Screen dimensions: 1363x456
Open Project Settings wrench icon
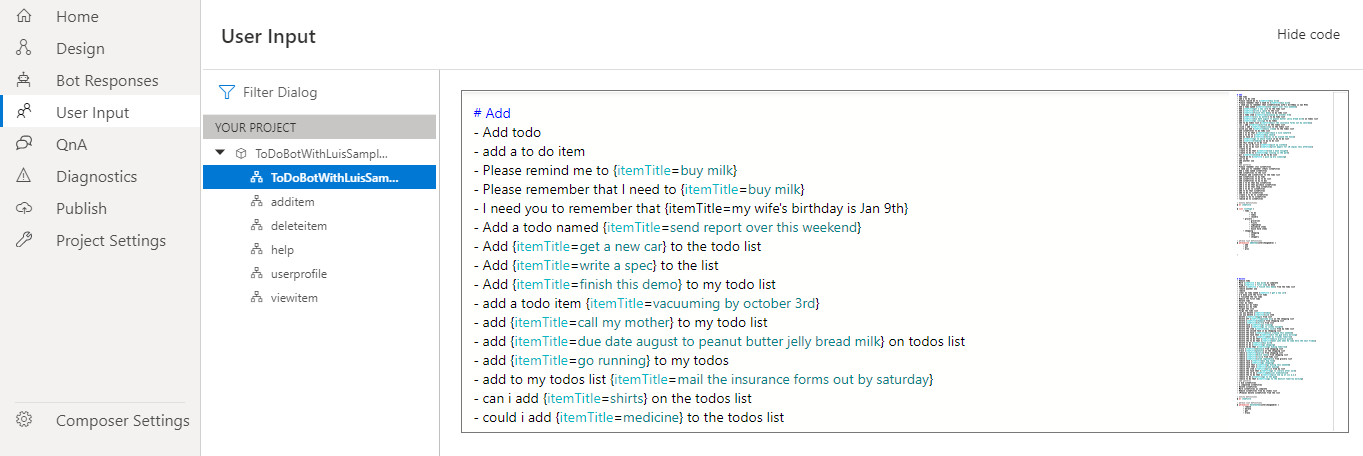(25, 240)
